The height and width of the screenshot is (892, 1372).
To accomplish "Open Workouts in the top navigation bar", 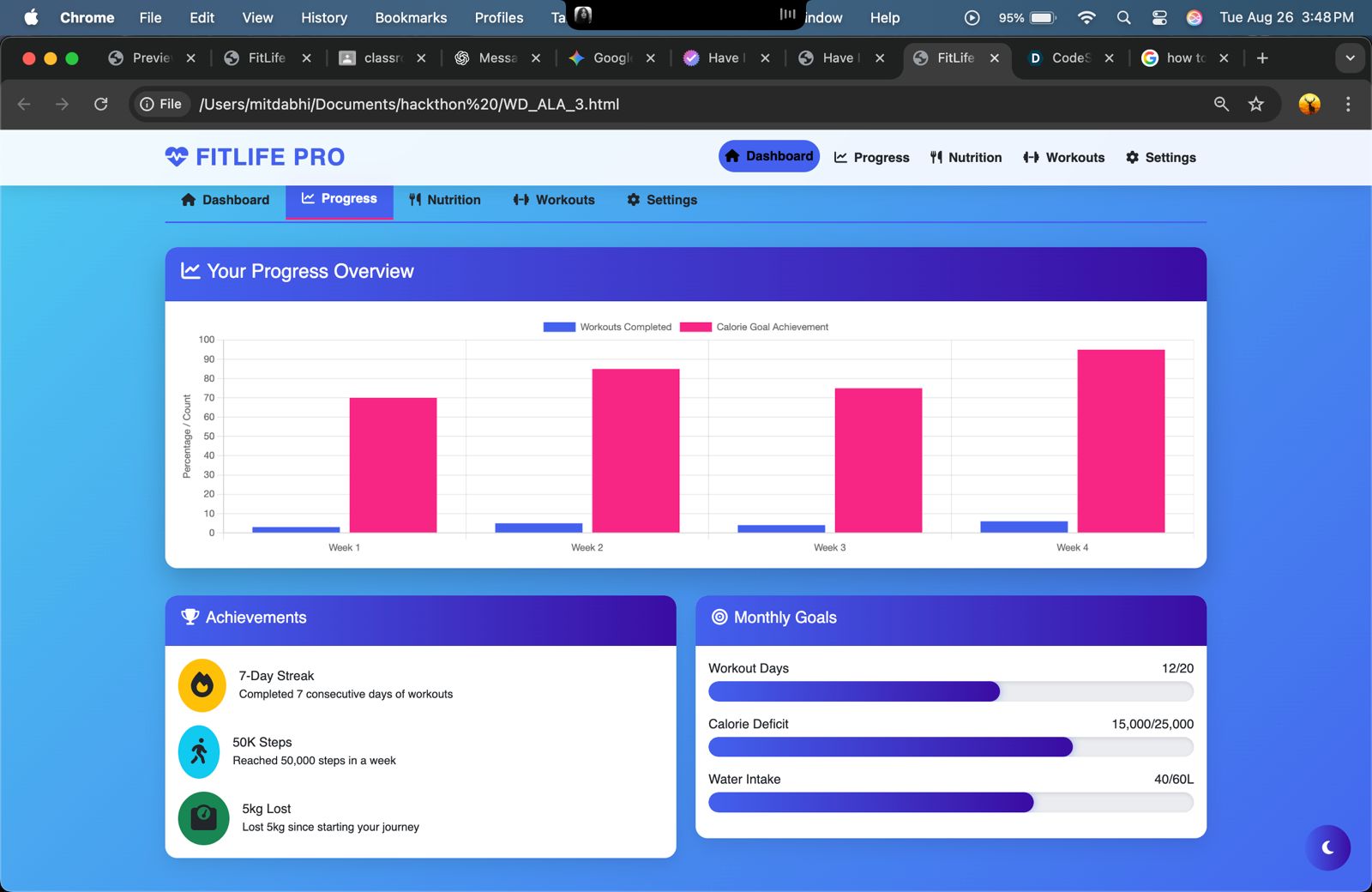I will click(x=1063, y=157).
